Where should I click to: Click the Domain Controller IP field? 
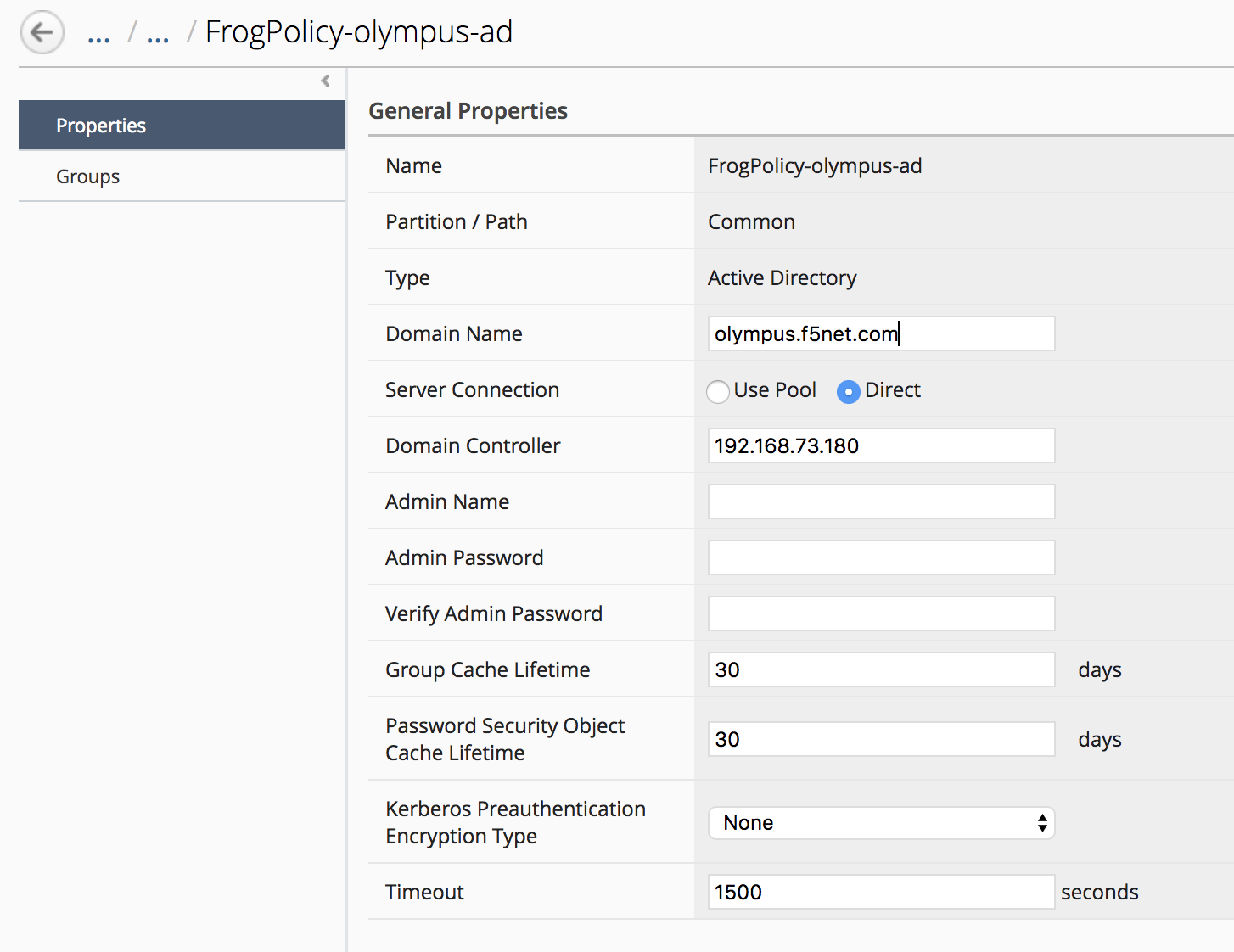(882, 445)
